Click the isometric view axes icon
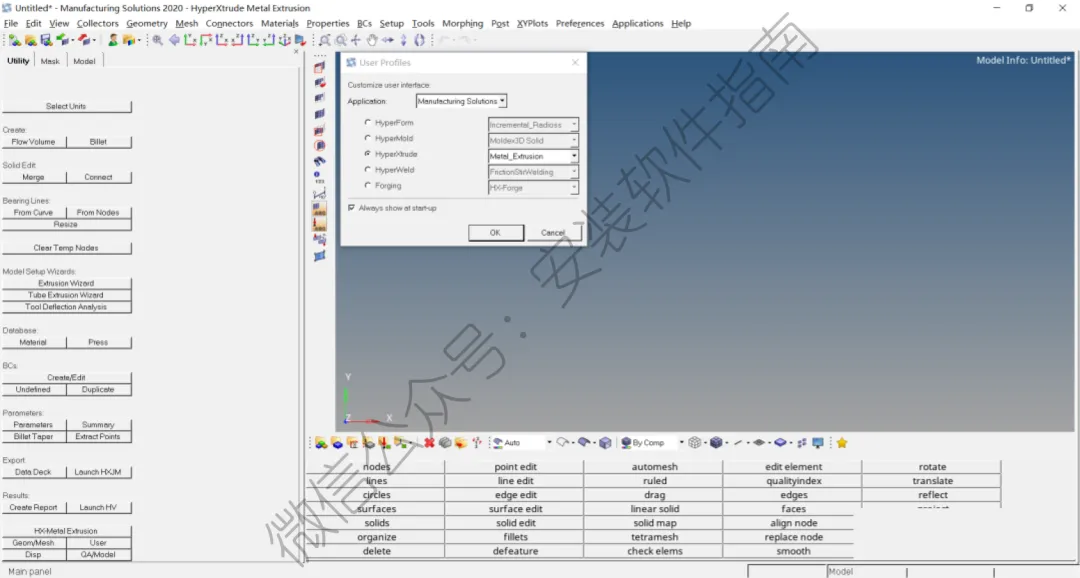Image resolution: width=1080 pixels, height=578 pixels. click(x=284, y=40)
